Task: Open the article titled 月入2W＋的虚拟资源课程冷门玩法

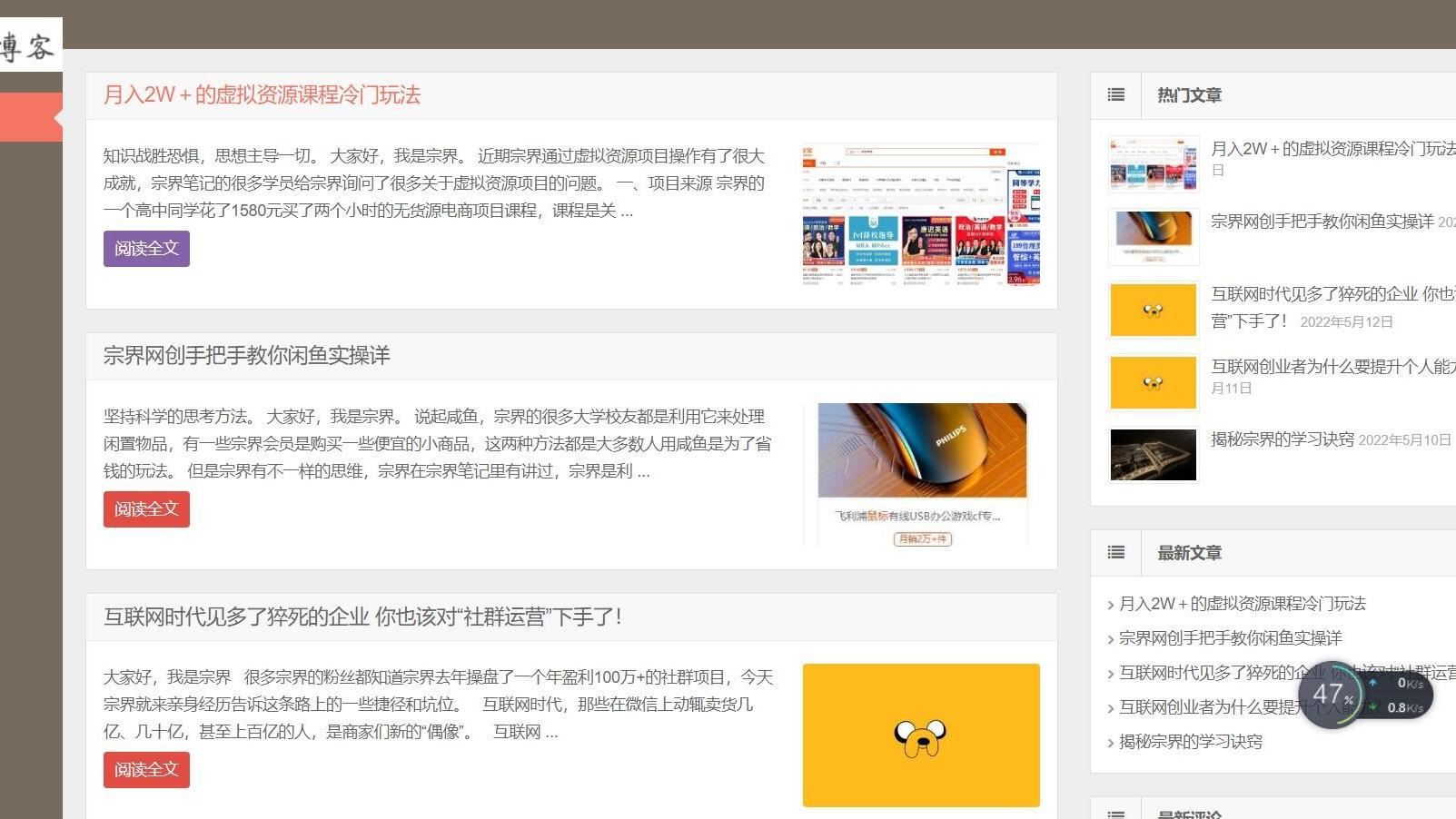Action: [x=263, y=95]
